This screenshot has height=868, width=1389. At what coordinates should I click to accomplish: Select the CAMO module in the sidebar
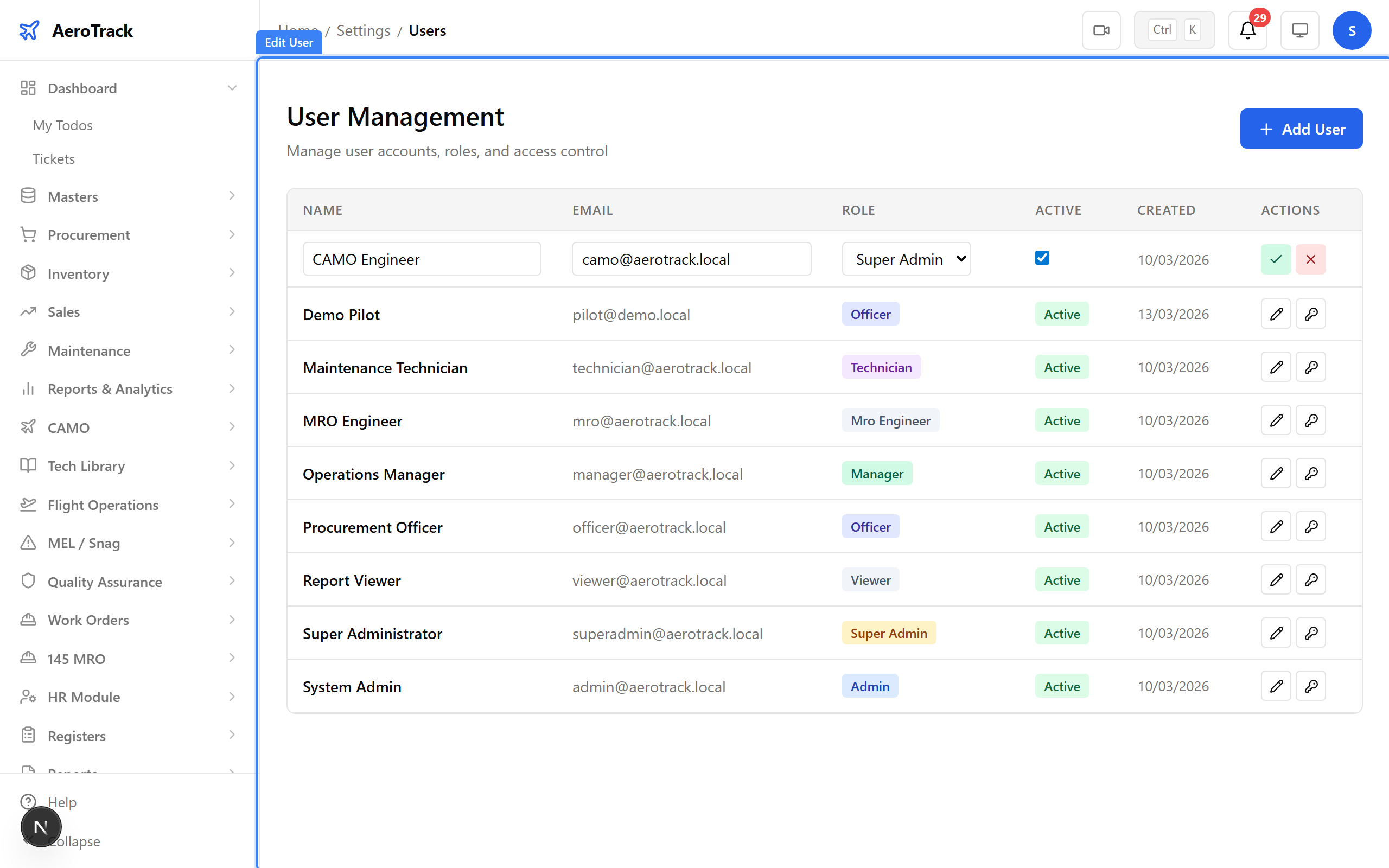click(x=68, y=427)
